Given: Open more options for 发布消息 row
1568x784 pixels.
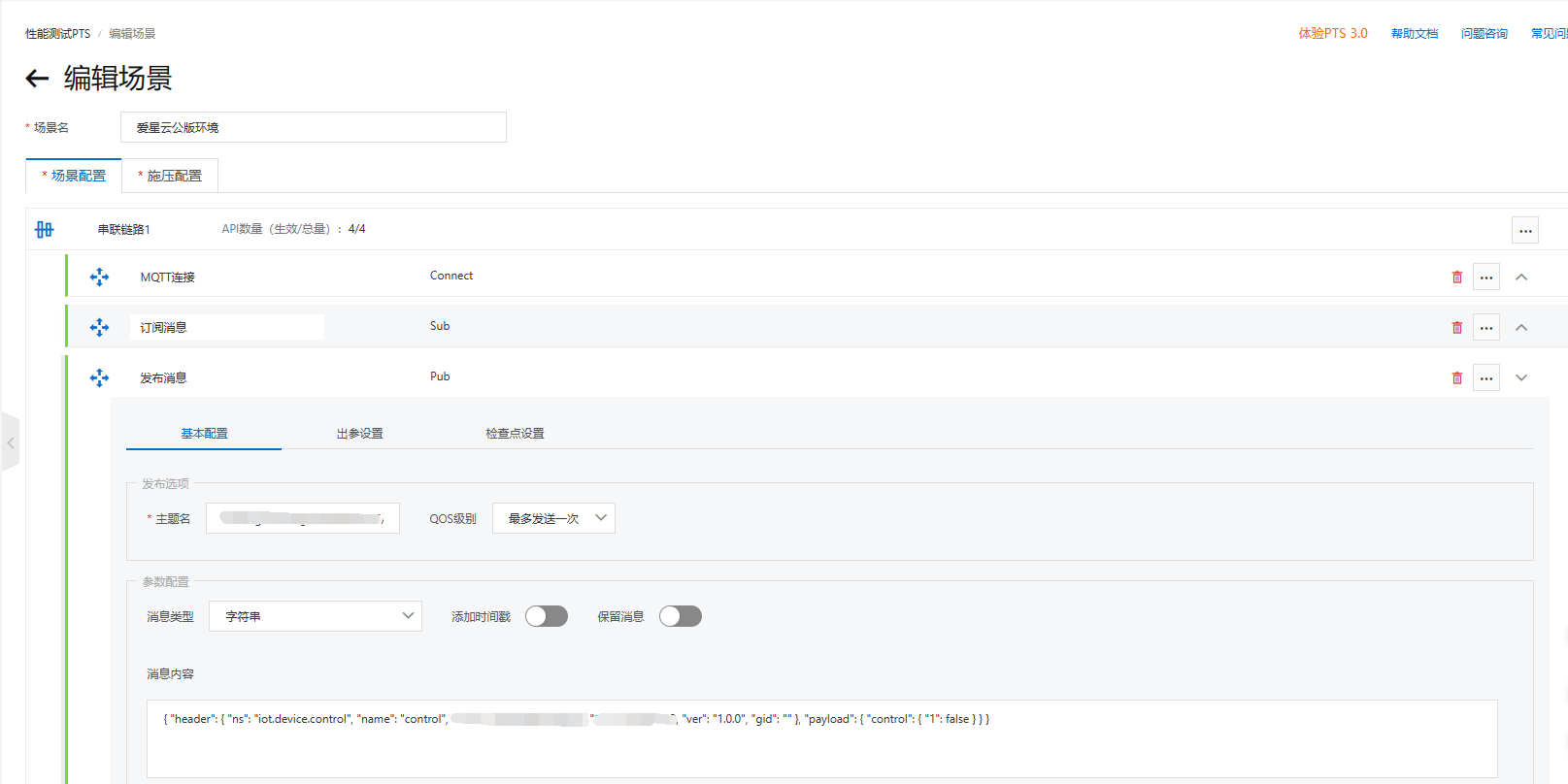Looking at the screenshot, I should tap(1486, 378).
